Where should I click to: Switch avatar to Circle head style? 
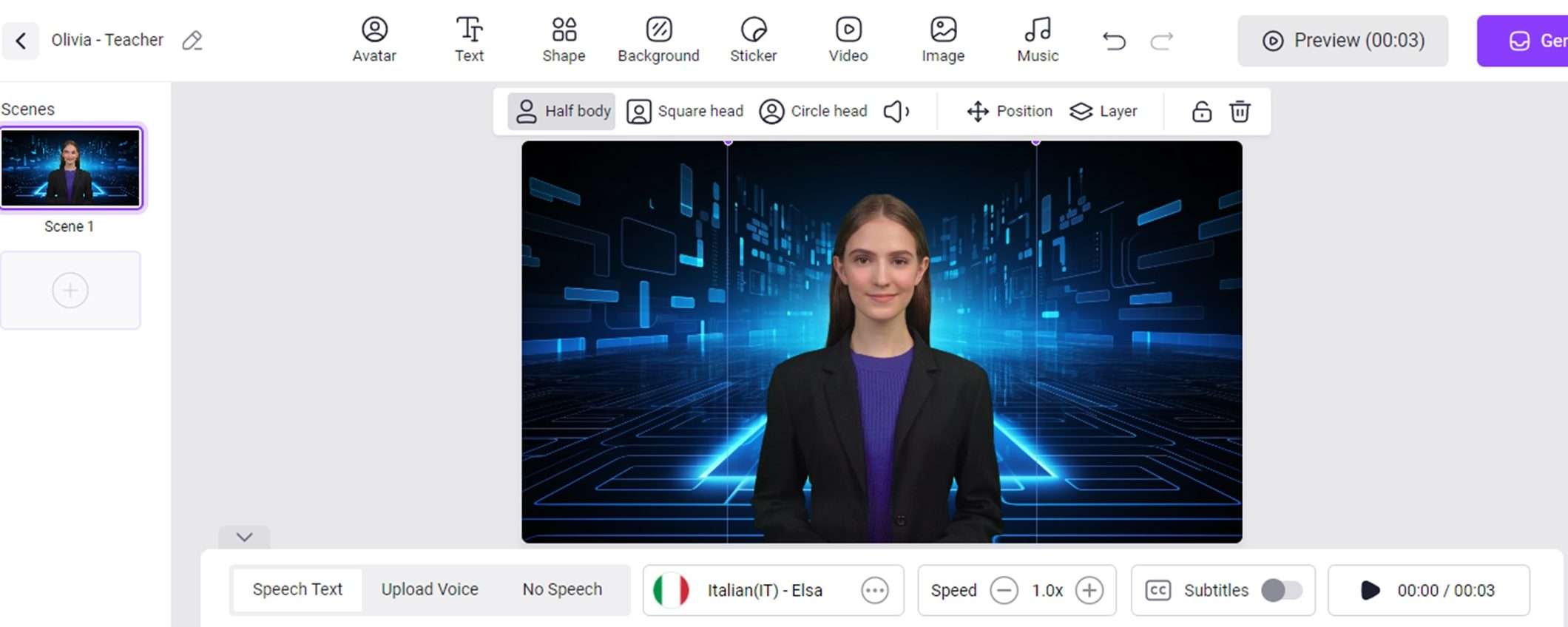[813, 112]
